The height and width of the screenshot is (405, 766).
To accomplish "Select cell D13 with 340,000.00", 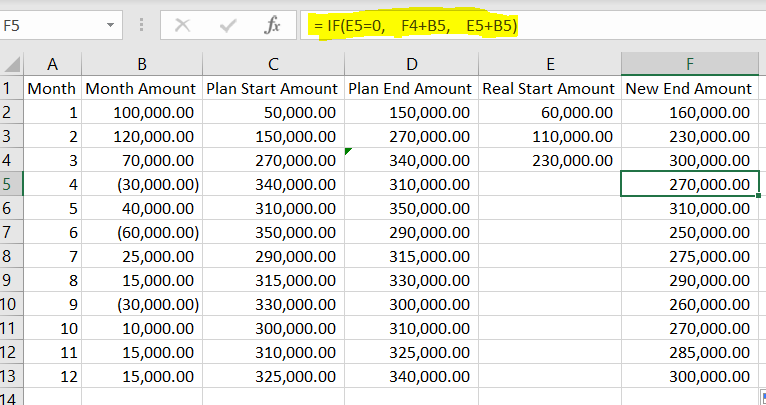I will [411, 376].
